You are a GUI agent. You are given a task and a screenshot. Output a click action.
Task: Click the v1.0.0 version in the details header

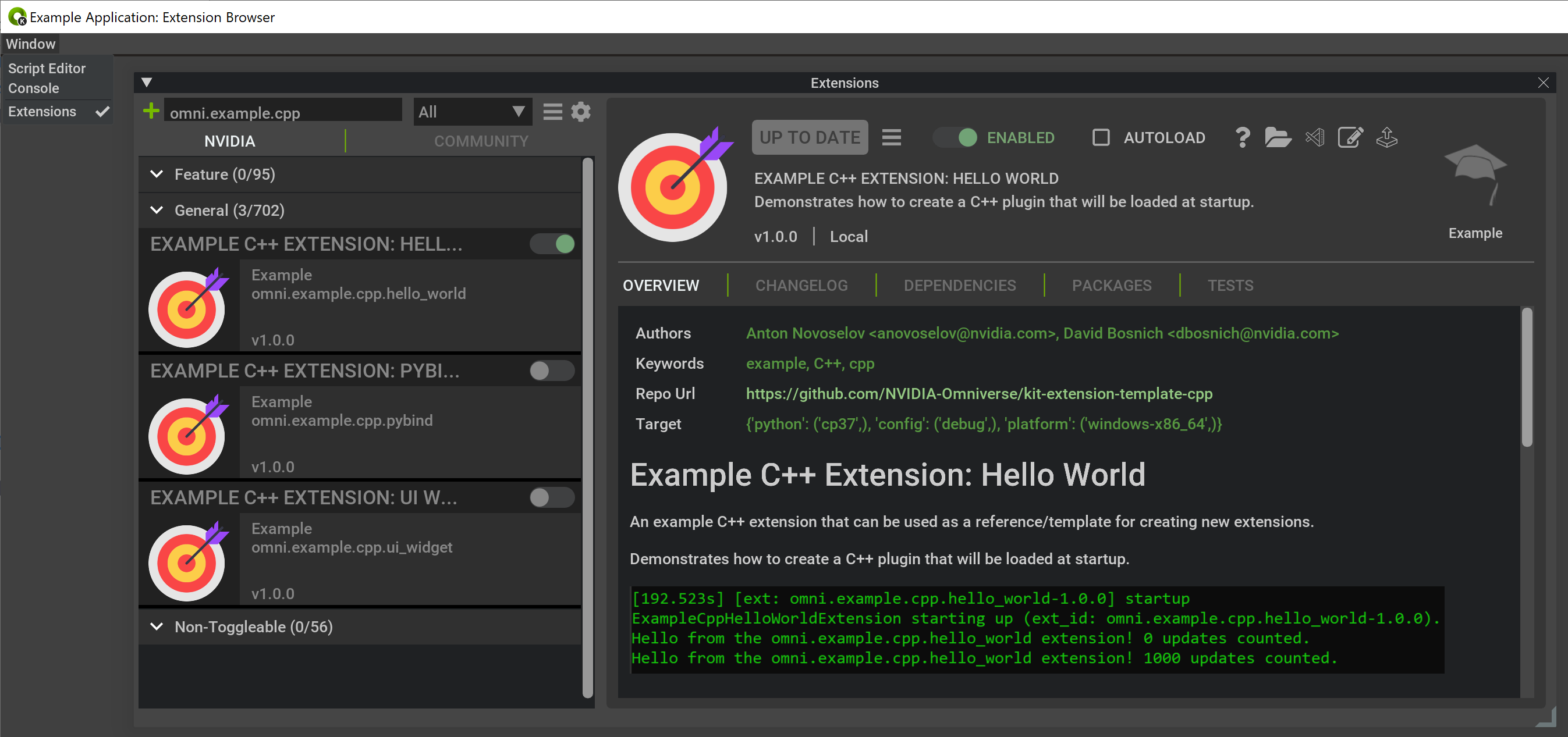click(x=775, y=237)
